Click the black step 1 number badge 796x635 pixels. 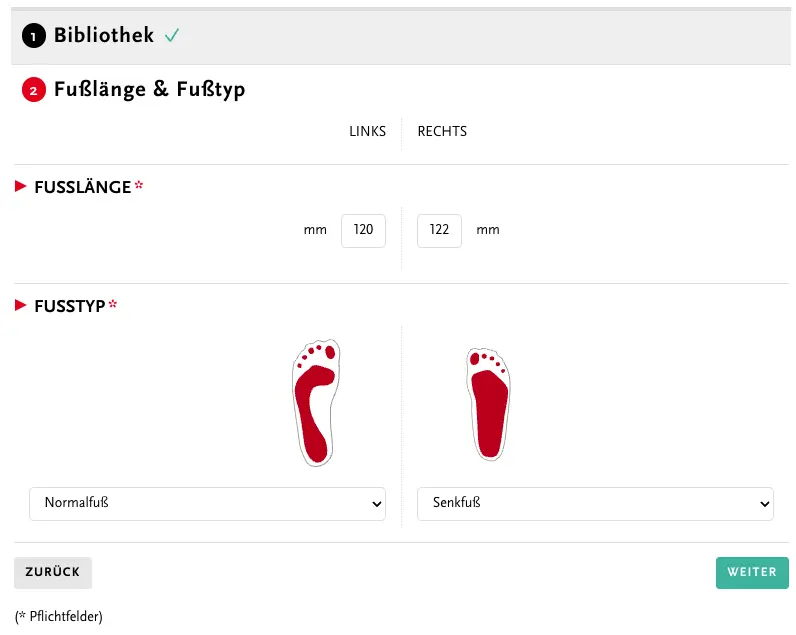click(34, 37)
